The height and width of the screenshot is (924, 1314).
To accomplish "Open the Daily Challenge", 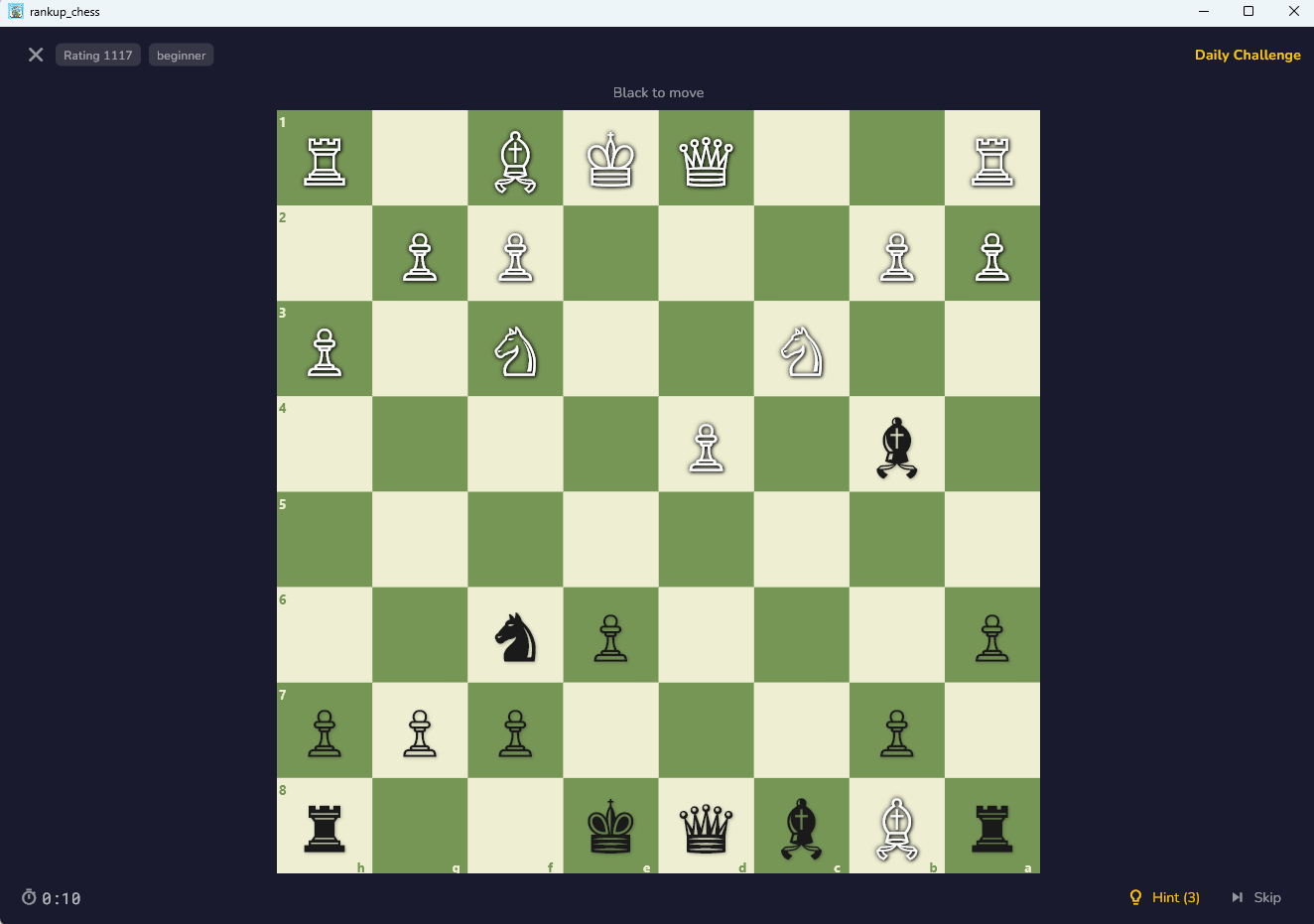I will tap(1247, 55).
